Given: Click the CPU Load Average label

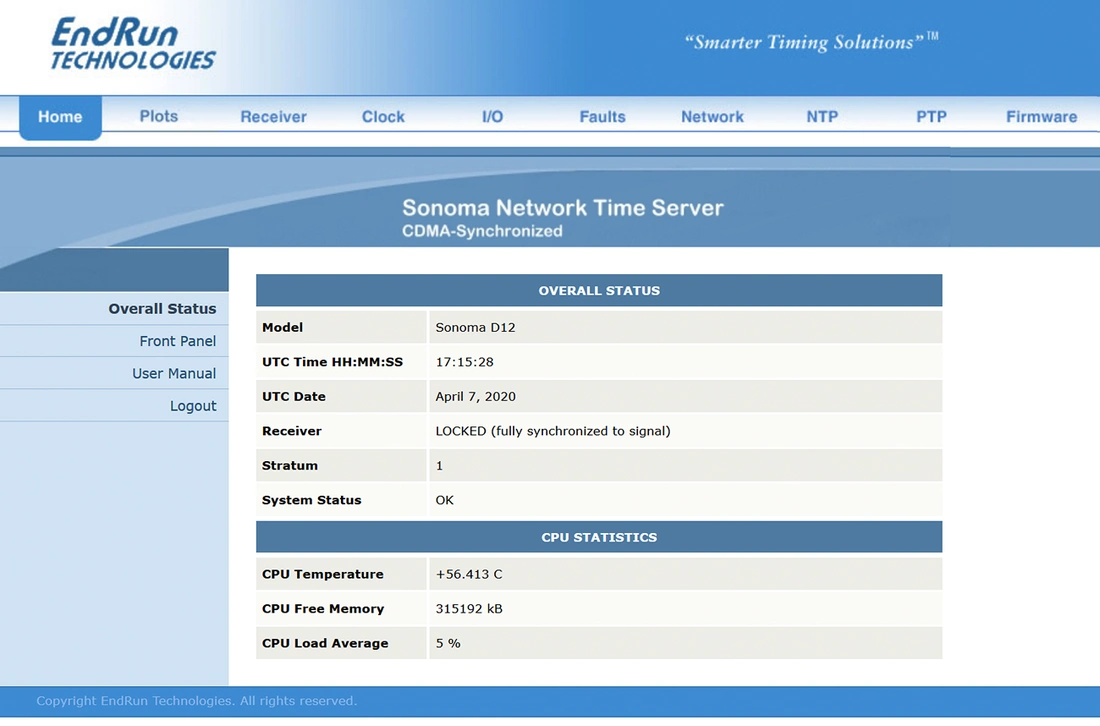Looking at the screenshot, I should pyautogui.click(x=325, y=643).
